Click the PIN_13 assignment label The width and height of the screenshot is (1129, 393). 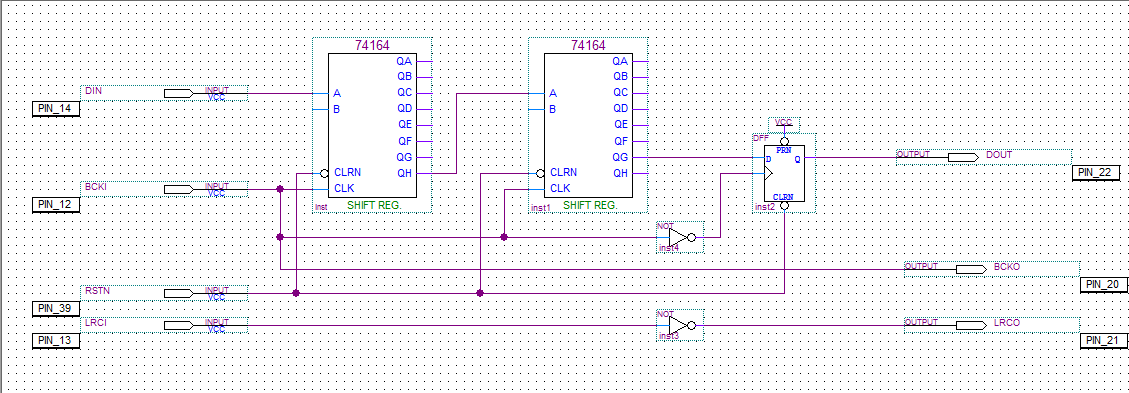pos(56,340)
